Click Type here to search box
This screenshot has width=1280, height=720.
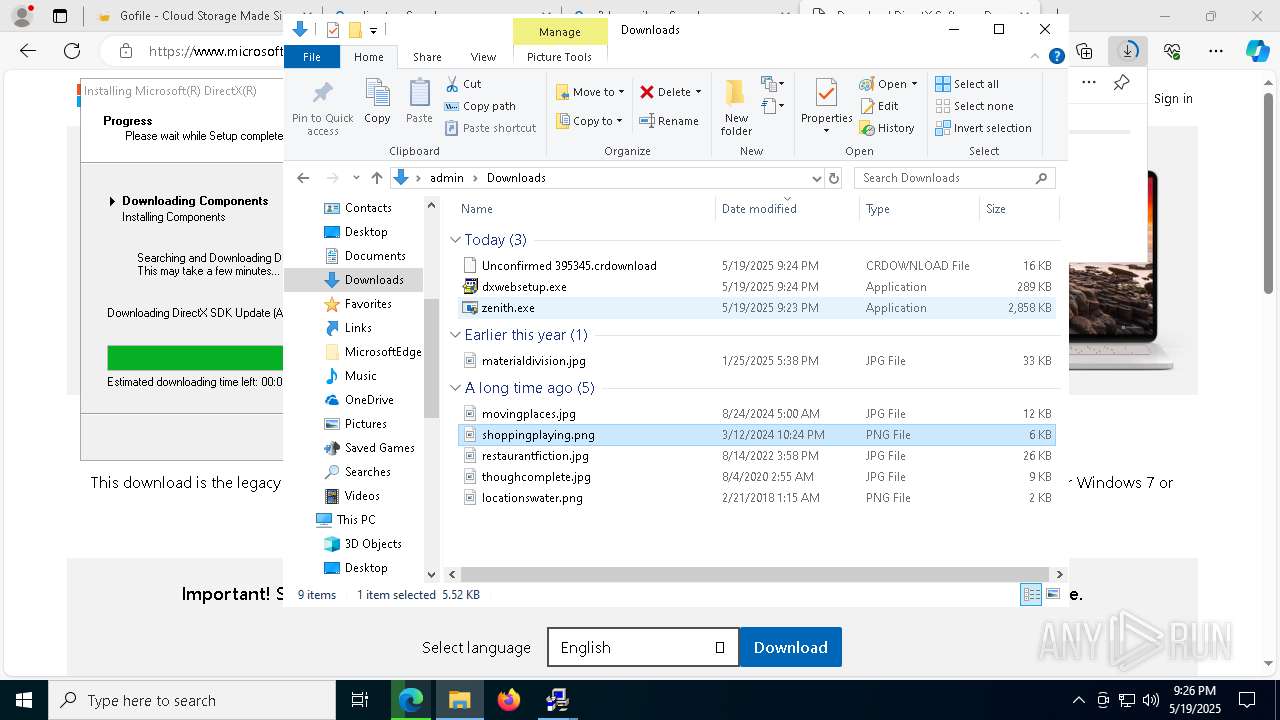(x=192, y=700)
